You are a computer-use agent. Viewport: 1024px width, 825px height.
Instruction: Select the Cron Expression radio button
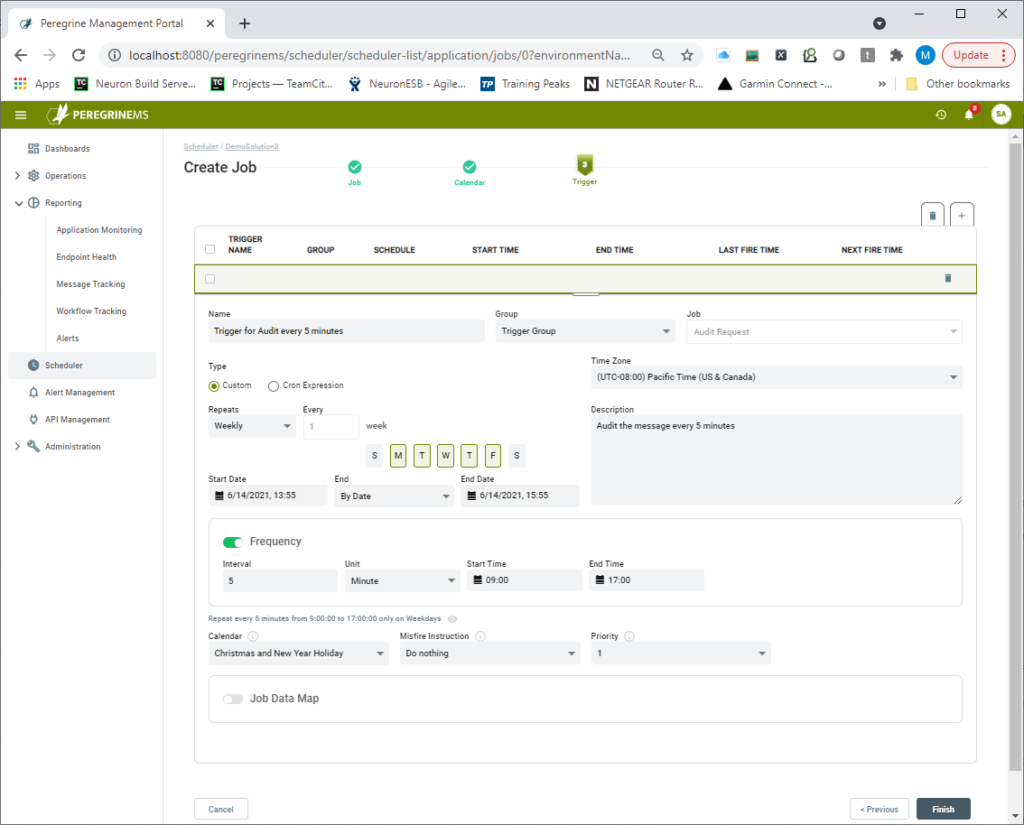pyautogui.click(x=273, y=385)
